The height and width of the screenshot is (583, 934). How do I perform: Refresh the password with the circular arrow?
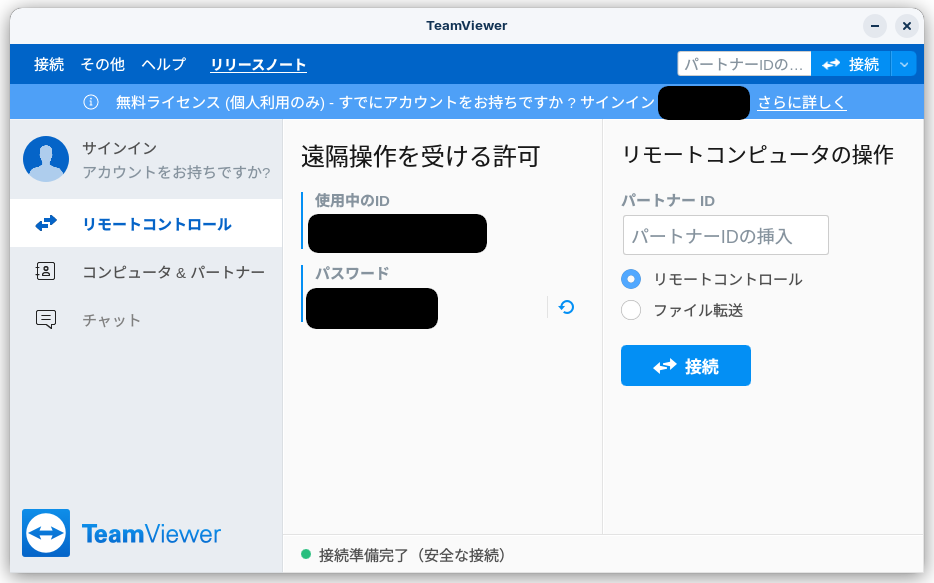tap(566, 307)
